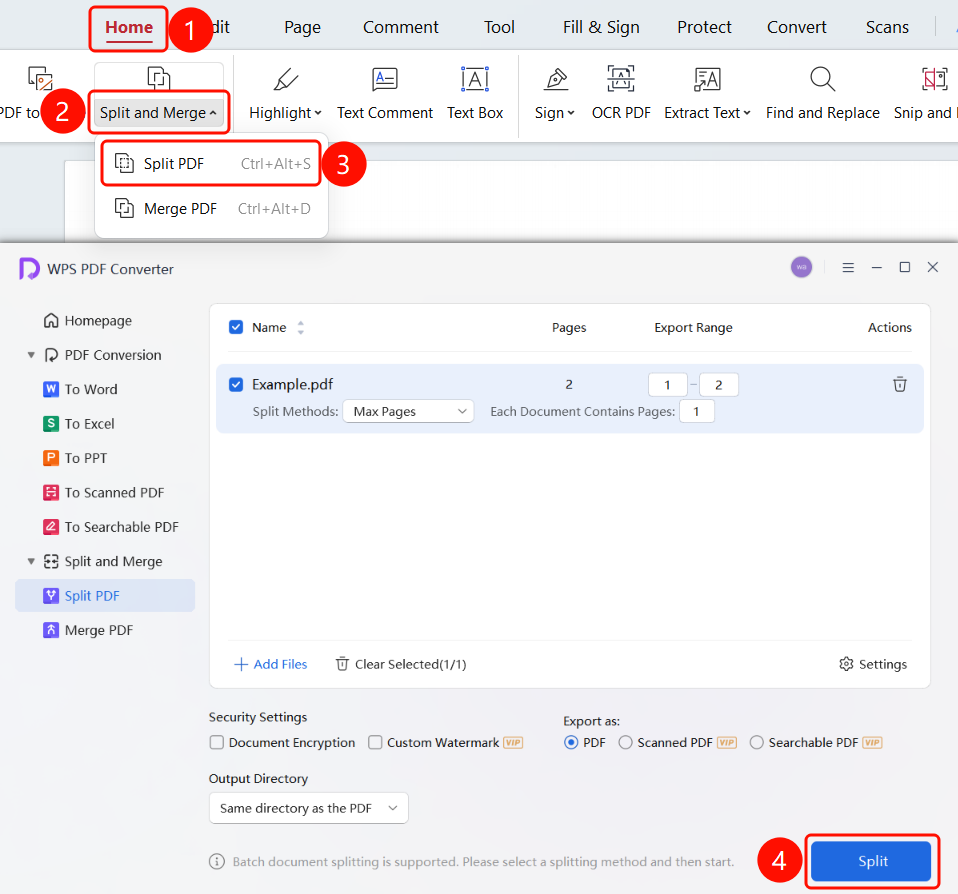Screen dimensions: 958x894
Task: Enable Custom Watermark checkbox
Action: pos(375,742)
